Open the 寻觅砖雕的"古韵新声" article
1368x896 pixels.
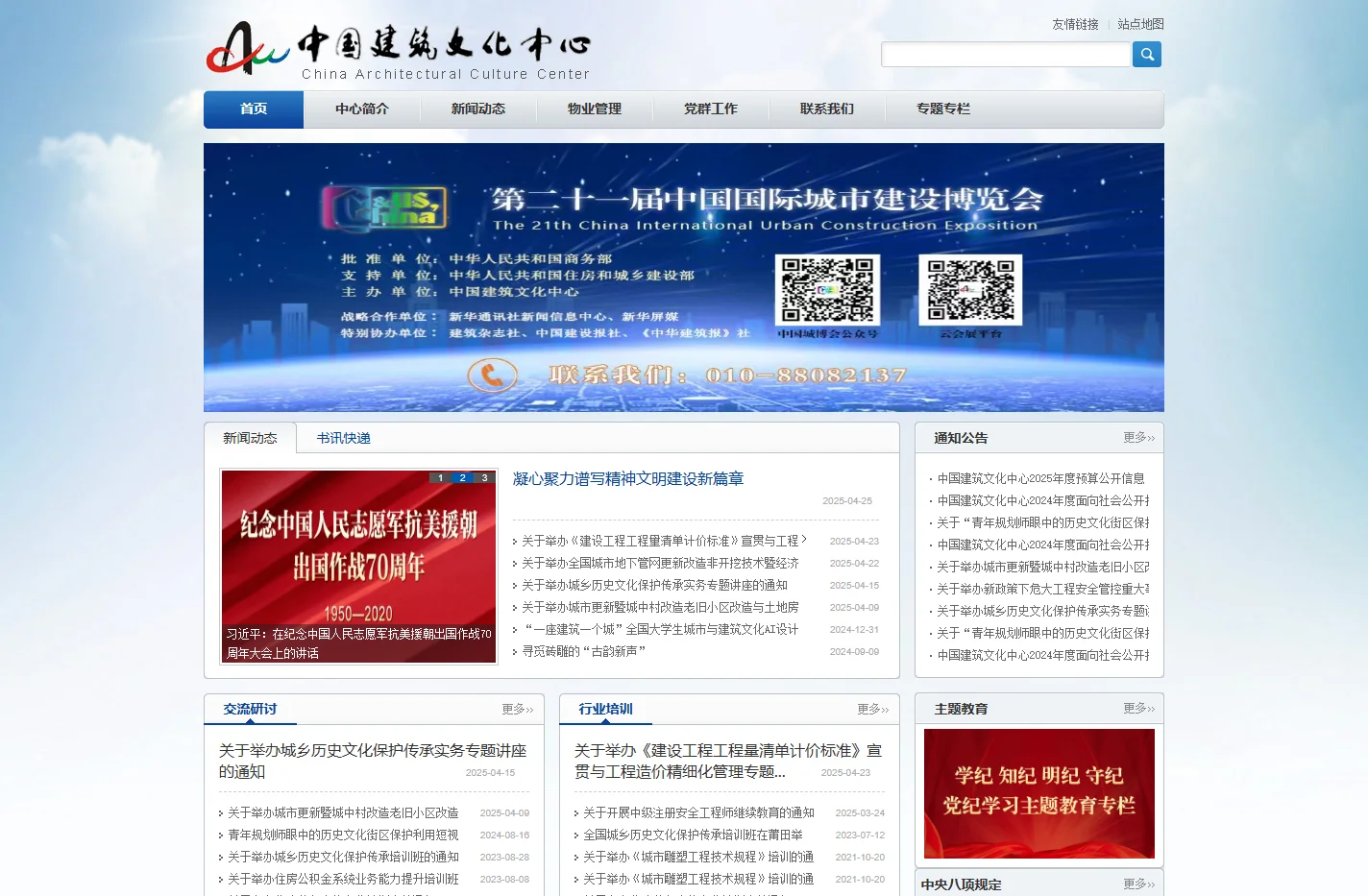click(x=583, y=651)
